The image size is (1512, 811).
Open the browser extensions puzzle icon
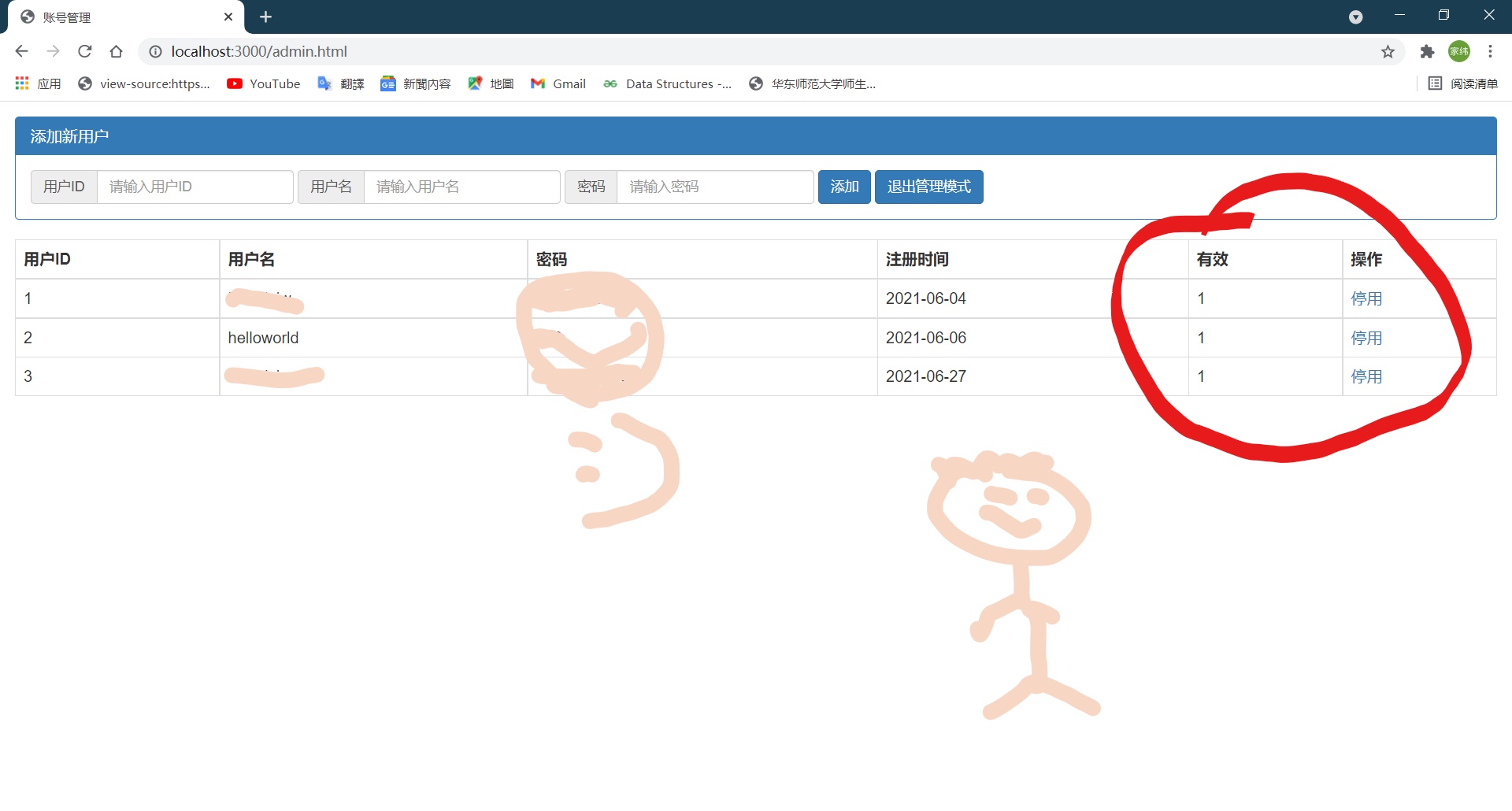pos(1428,51)
